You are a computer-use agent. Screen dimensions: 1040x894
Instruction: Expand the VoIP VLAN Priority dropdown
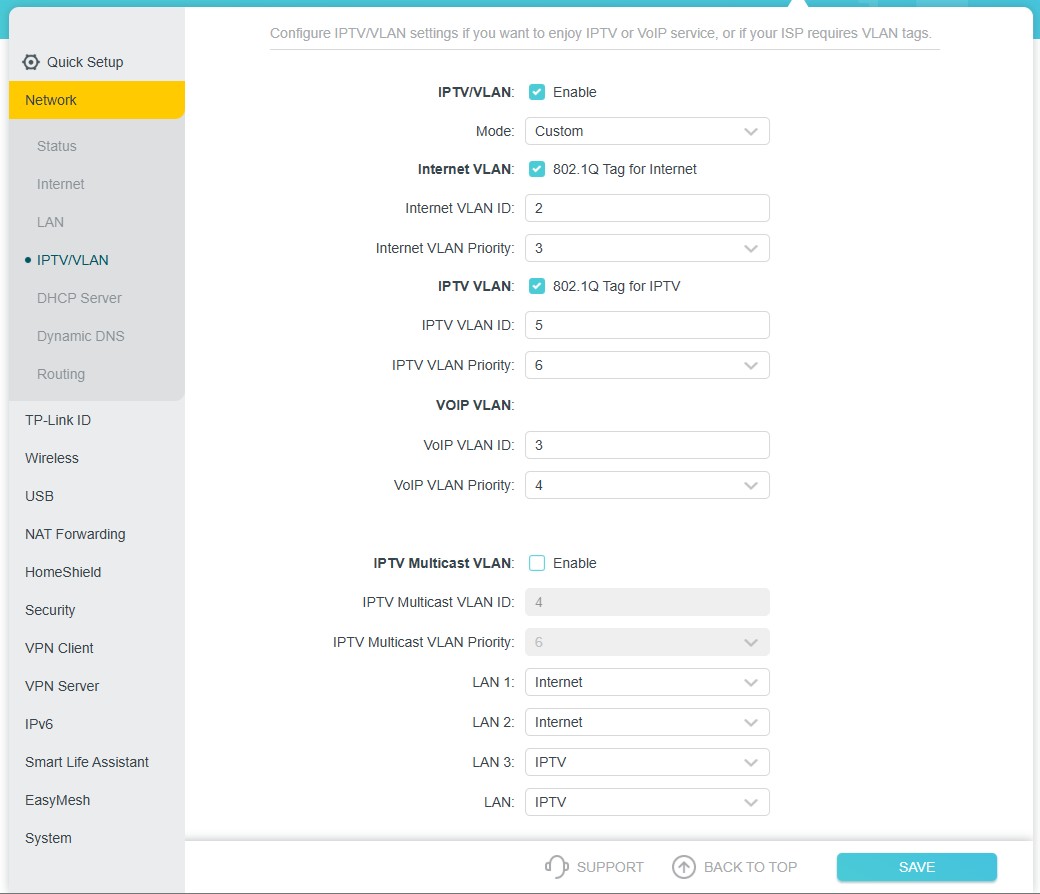pos(647,485)
